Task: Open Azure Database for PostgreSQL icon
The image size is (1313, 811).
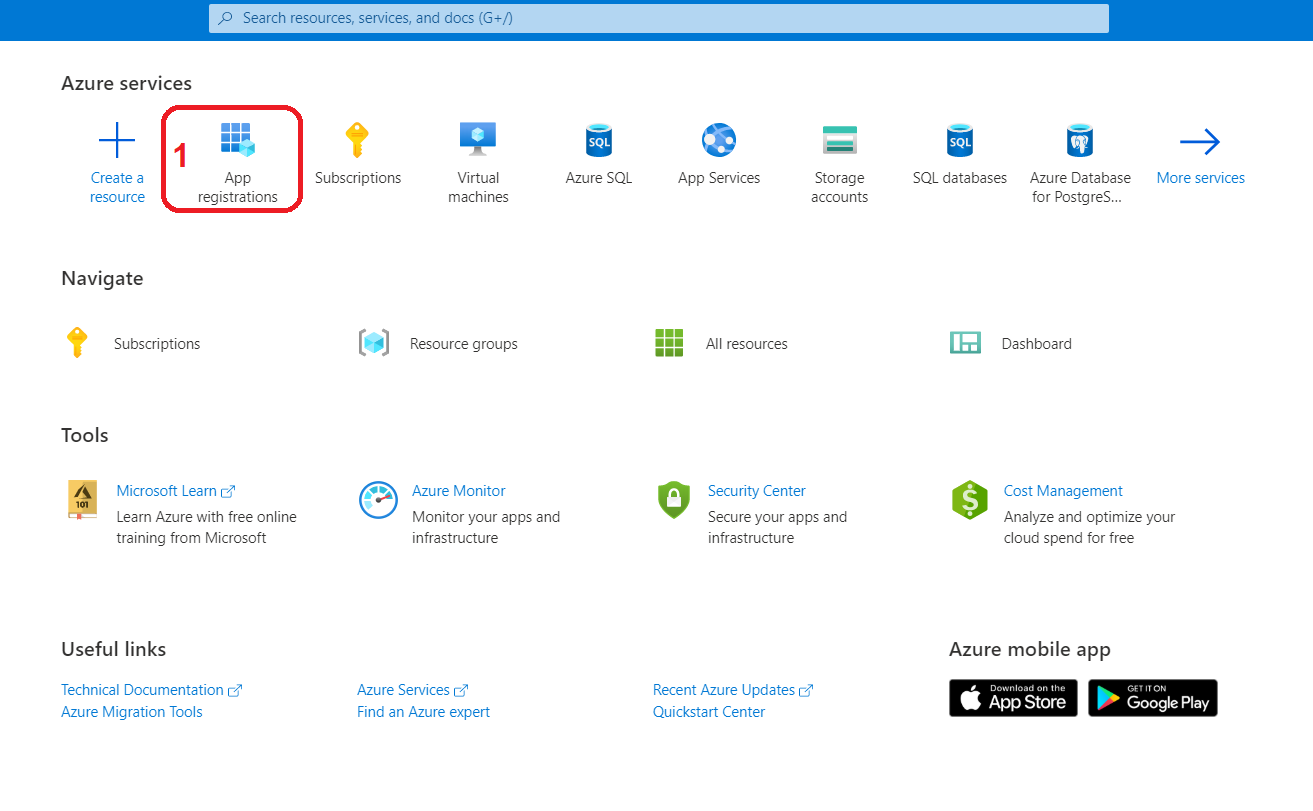Action: (x=1080, y=141)
